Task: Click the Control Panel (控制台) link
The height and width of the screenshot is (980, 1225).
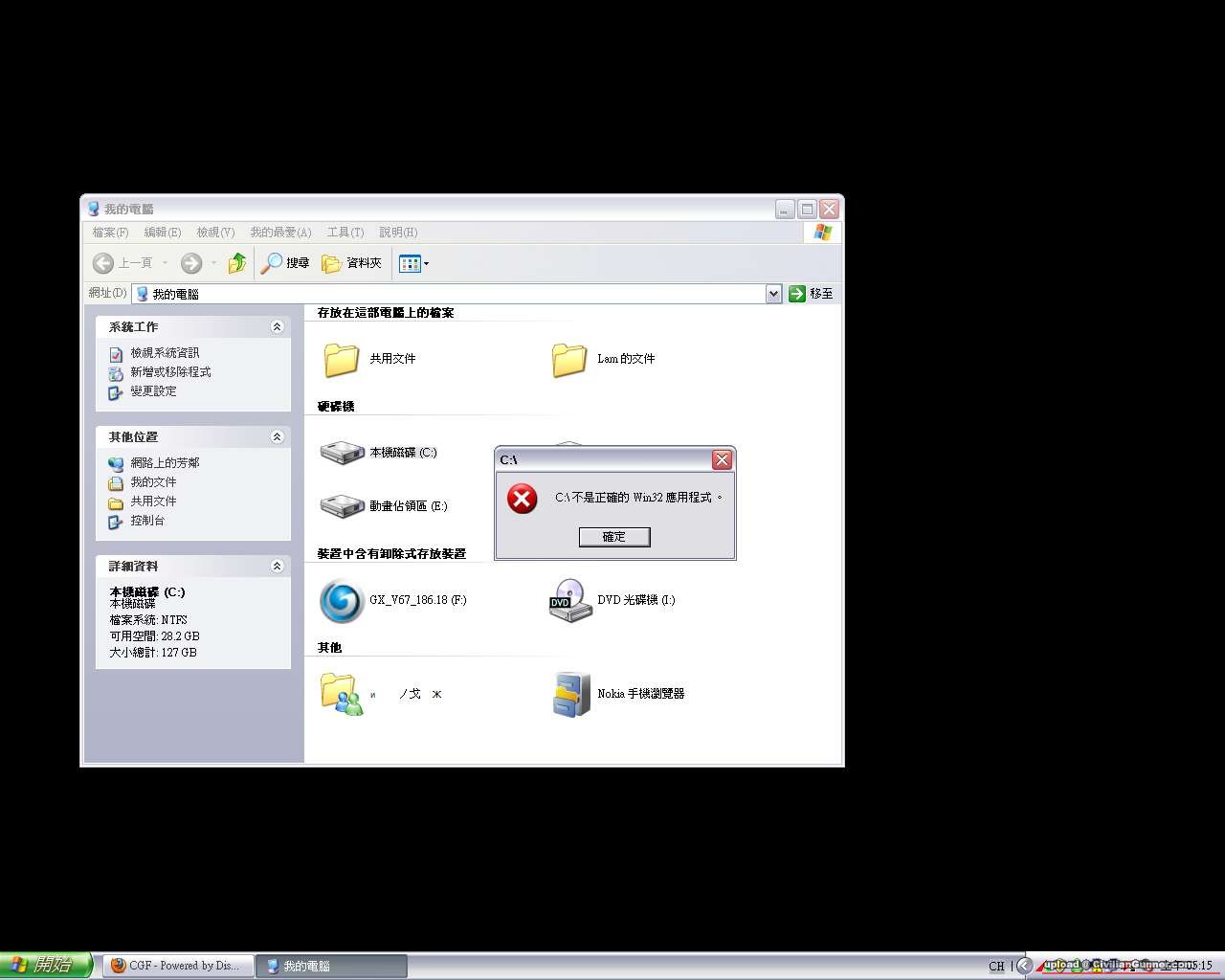Action: pyautogui.click(x=147, y=521)
